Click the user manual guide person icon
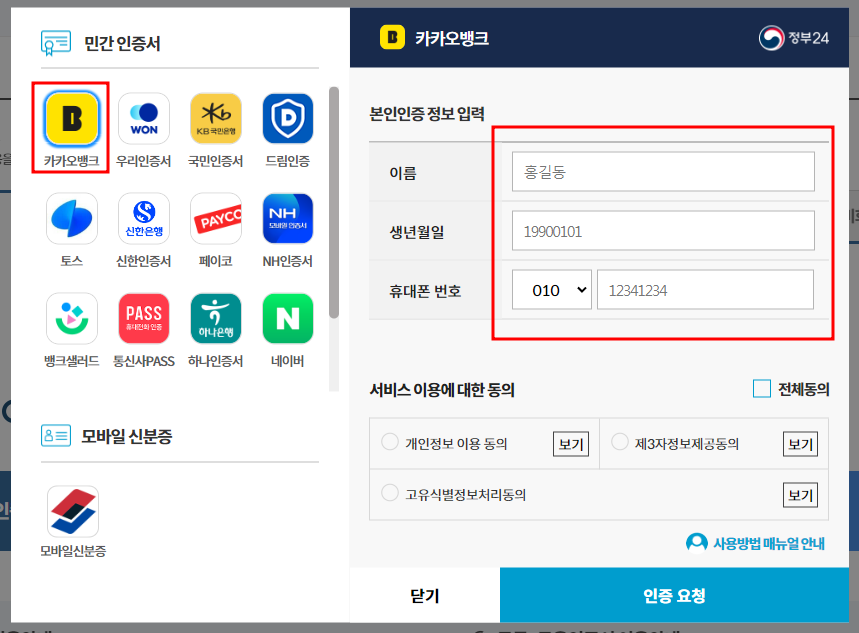Image resolution: width=859 pixels, height=633 pixels. (x=697, y=543)
